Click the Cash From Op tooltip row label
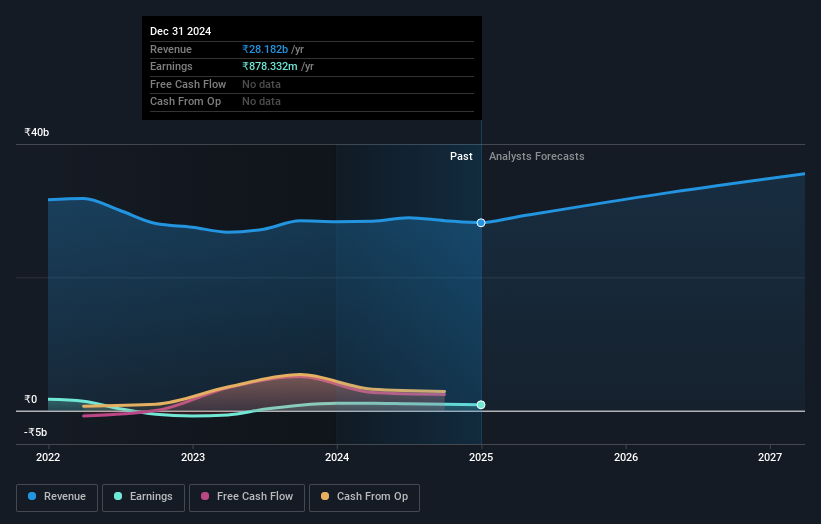The height and width of the screenshot is (524, 821). tap(185, 102)
